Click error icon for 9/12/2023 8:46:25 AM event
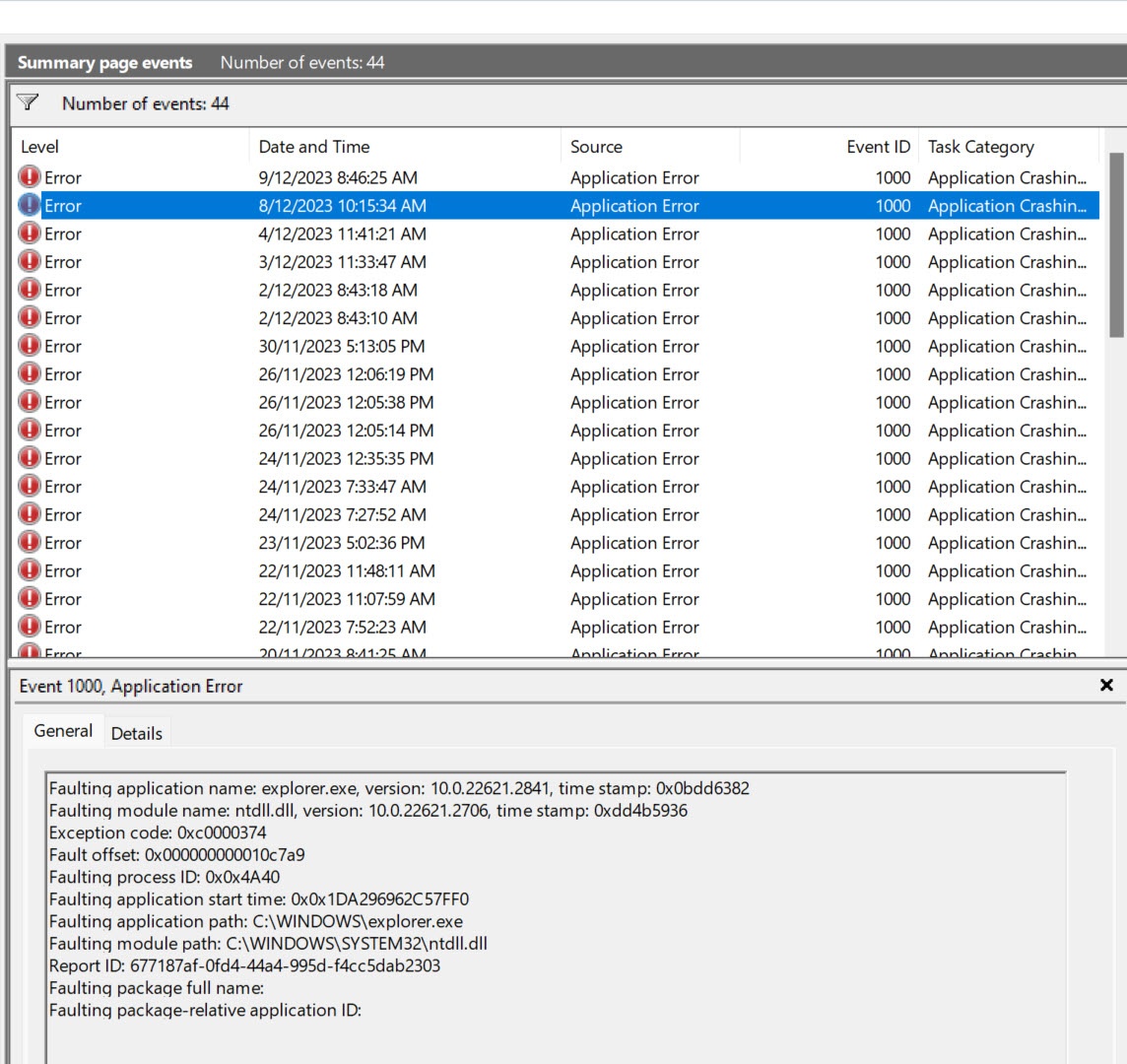The image size is (1127, 1064). [x=30, y=177]
